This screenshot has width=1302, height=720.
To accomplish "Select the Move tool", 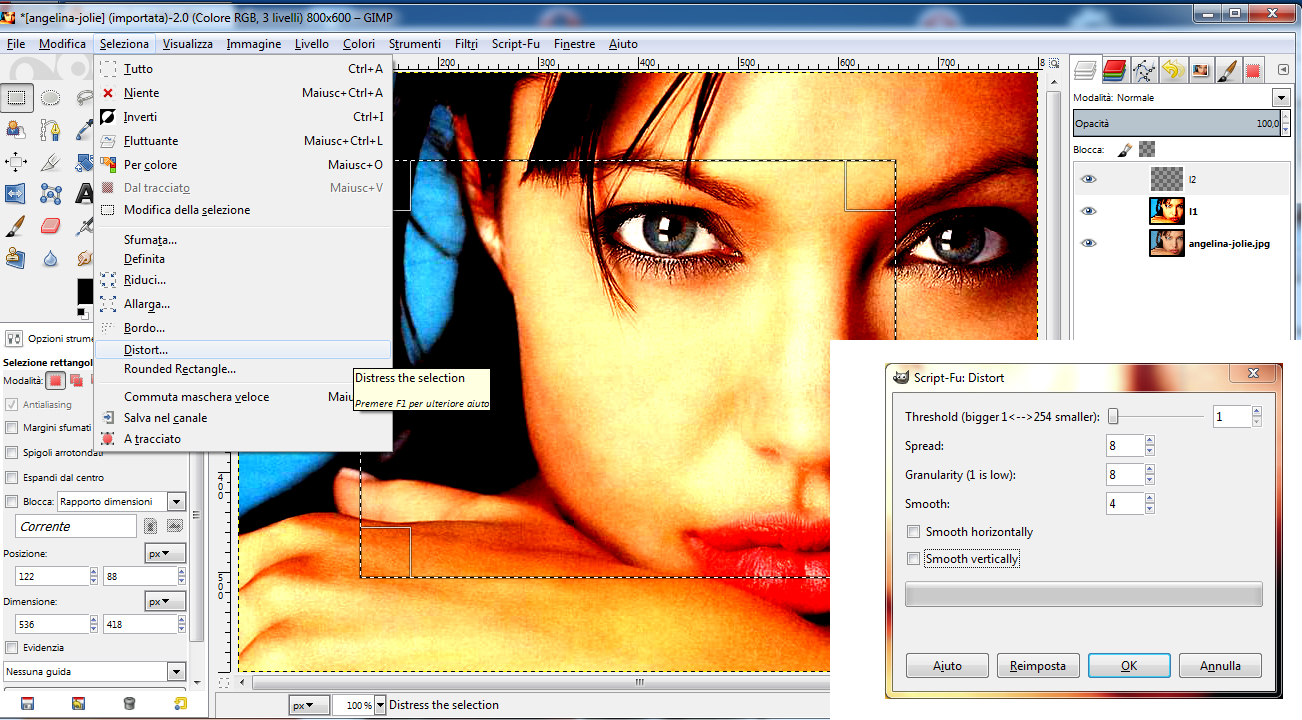I will tap(16, 162).
